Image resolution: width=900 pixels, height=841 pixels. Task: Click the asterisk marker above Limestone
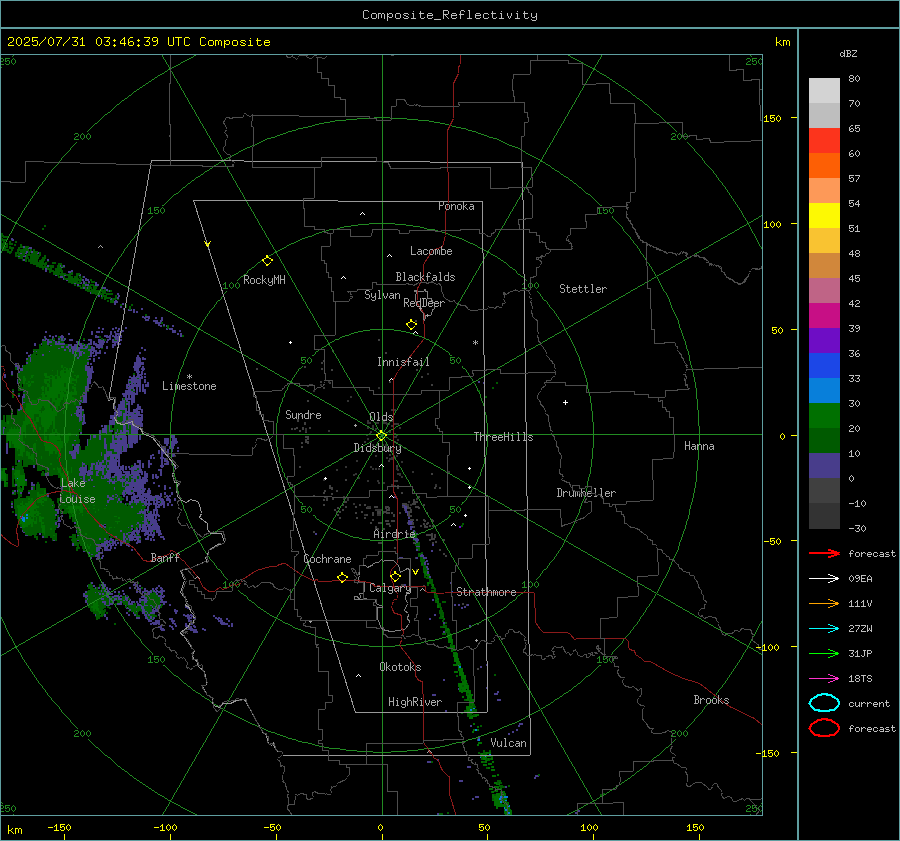pyautogui.click(x=189, y=377)
